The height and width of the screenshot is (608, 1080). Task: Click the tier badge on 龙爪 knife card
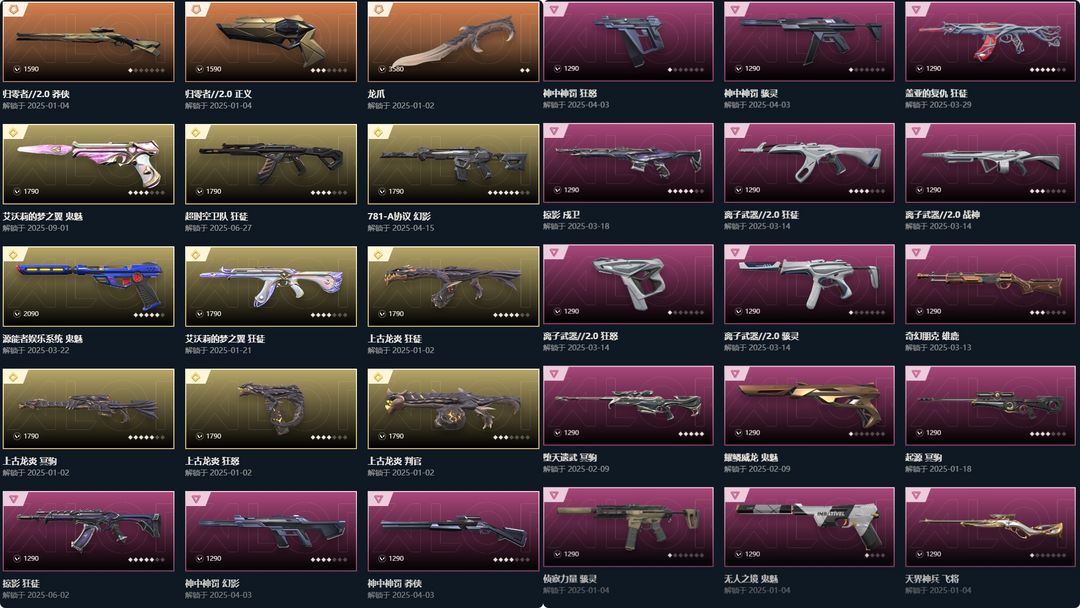pyautogui.click(x=379, y=10)
